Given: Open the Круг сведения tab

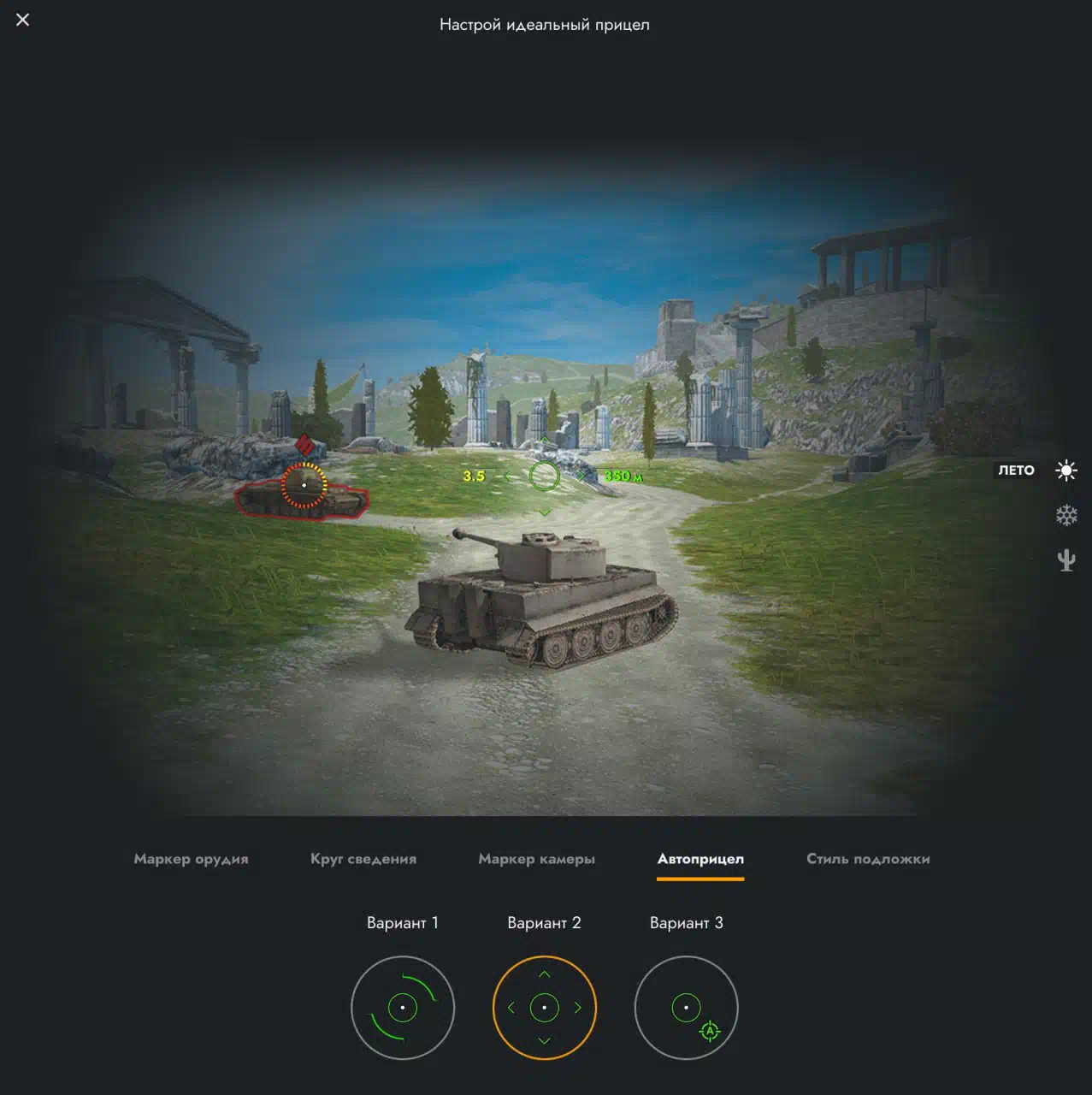Looking at the screenshot, I should (x=363, y=859).
